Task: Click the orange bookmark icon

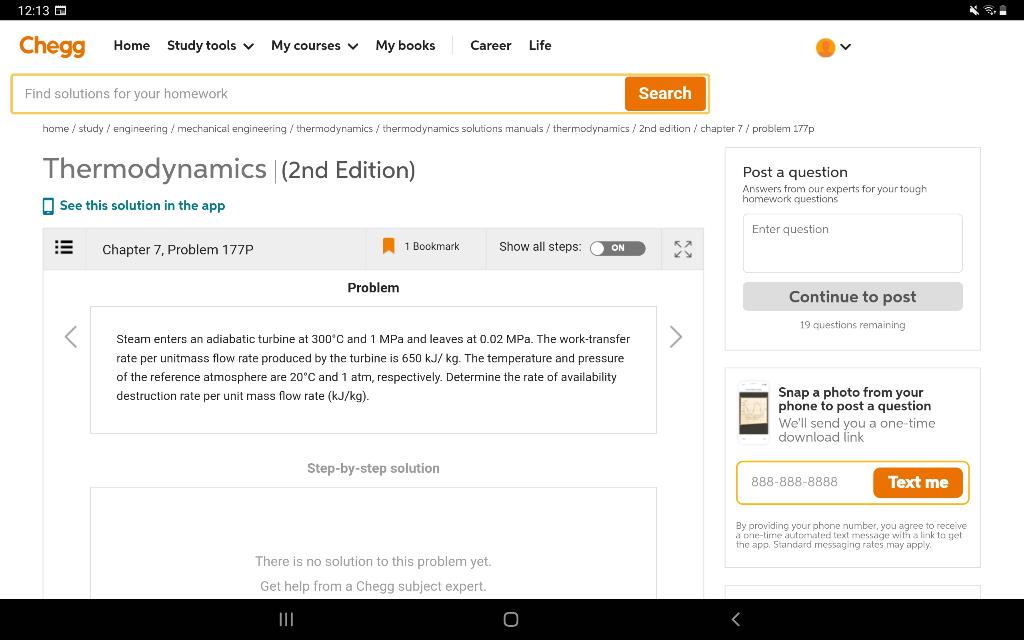Action: pos(389,246)
